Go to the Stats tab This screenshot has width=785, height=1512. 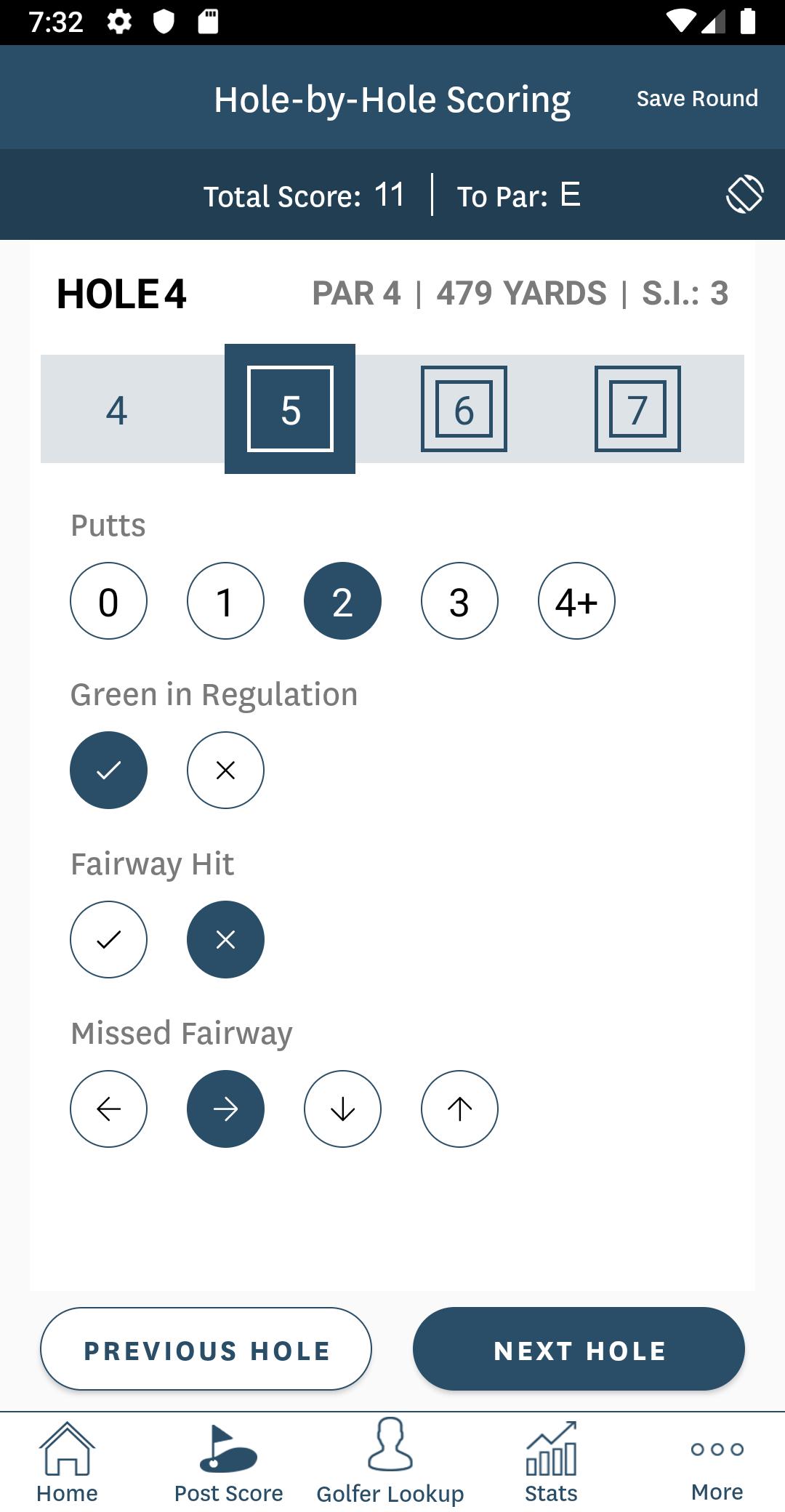point(551,1463)
